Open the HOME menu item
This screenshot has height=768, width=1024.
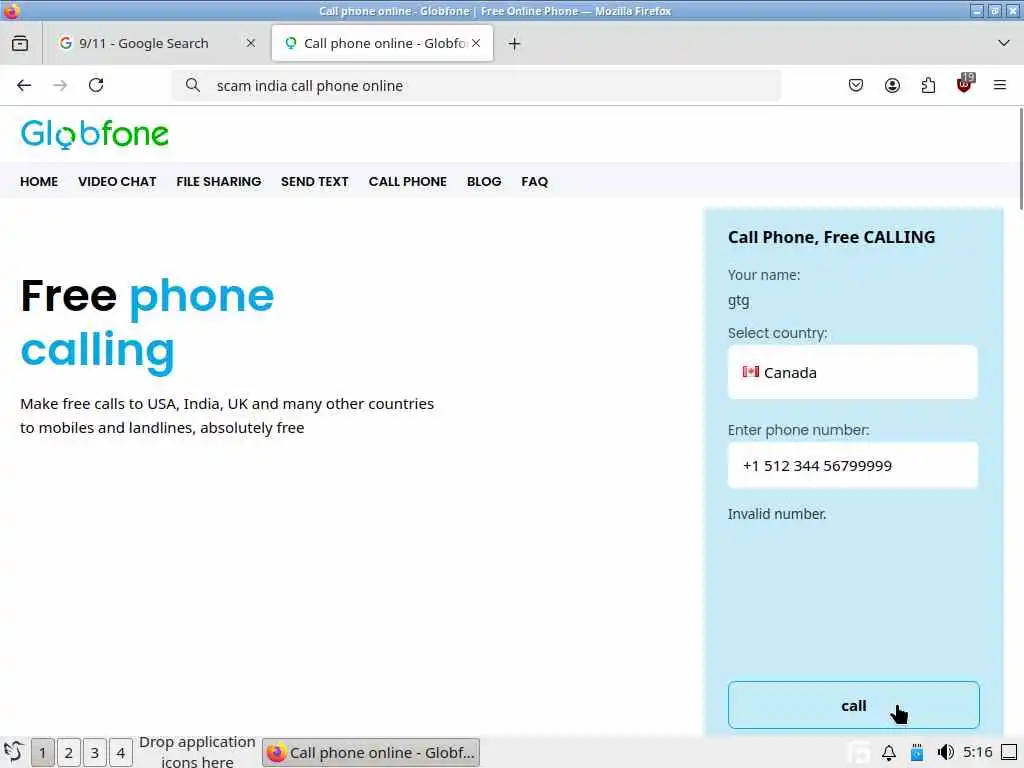39,182
